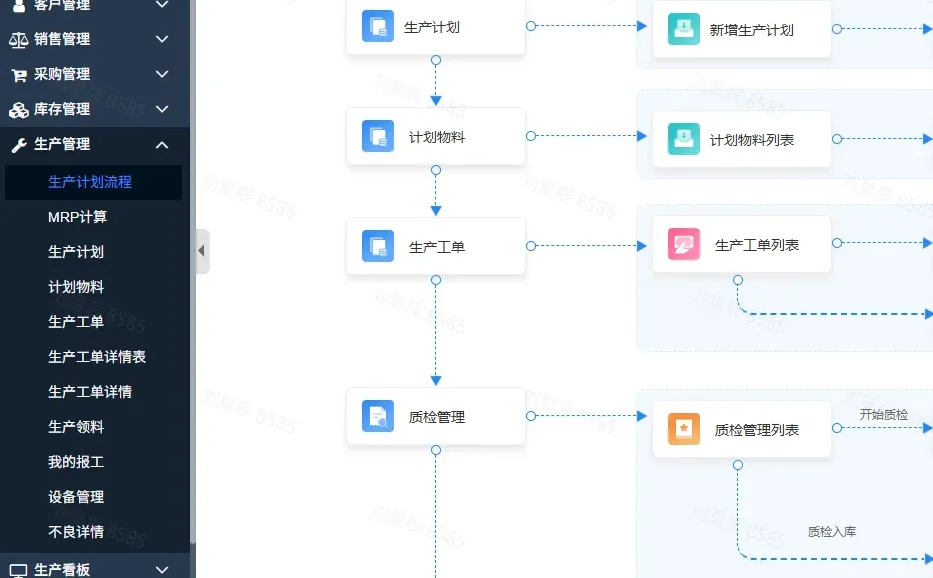Image resolution: width=933 pixels, height=578 pixels.
Task: Expand the 生产看板 section chevron
Action: [x=163, y=570]
